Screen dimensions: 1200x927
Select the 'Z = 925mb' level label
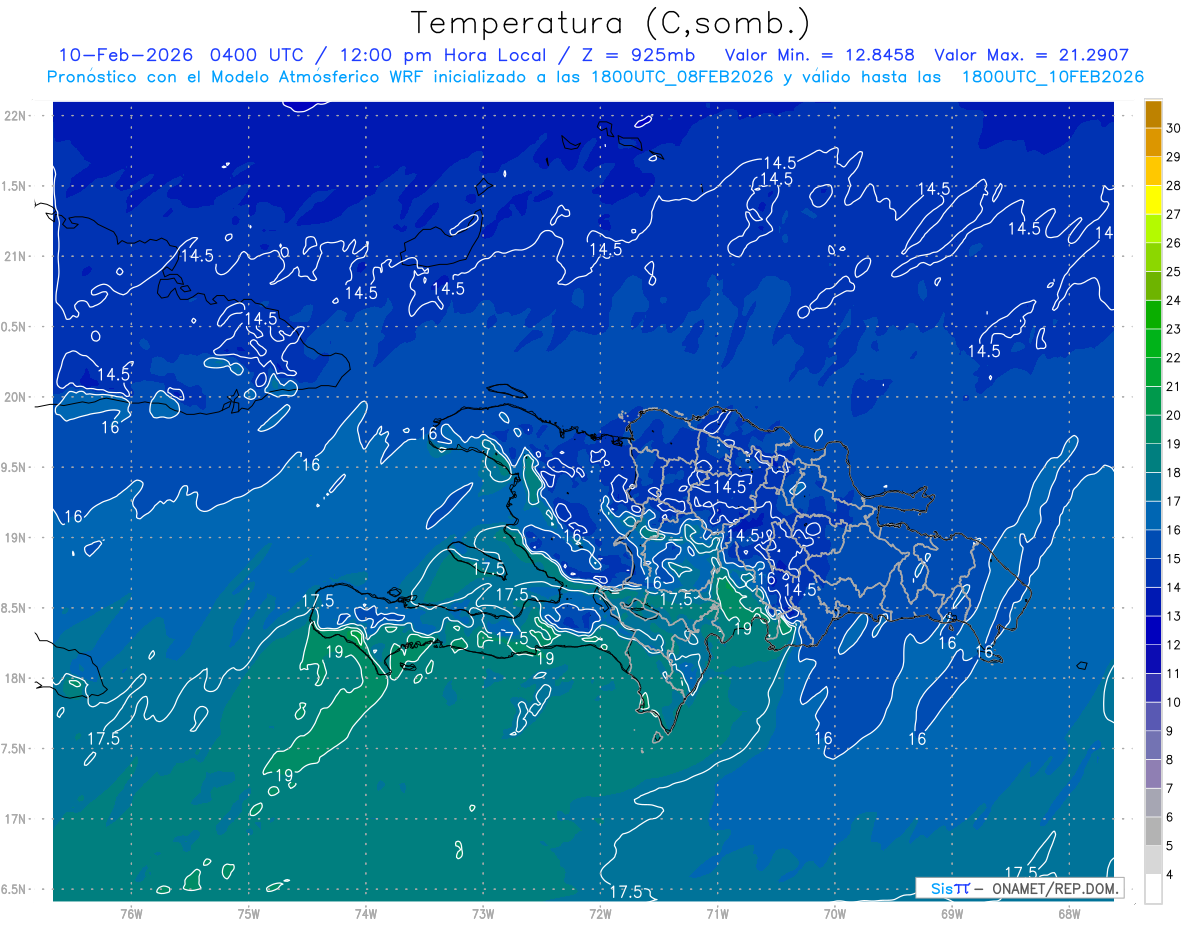click(x=640, y=55)
